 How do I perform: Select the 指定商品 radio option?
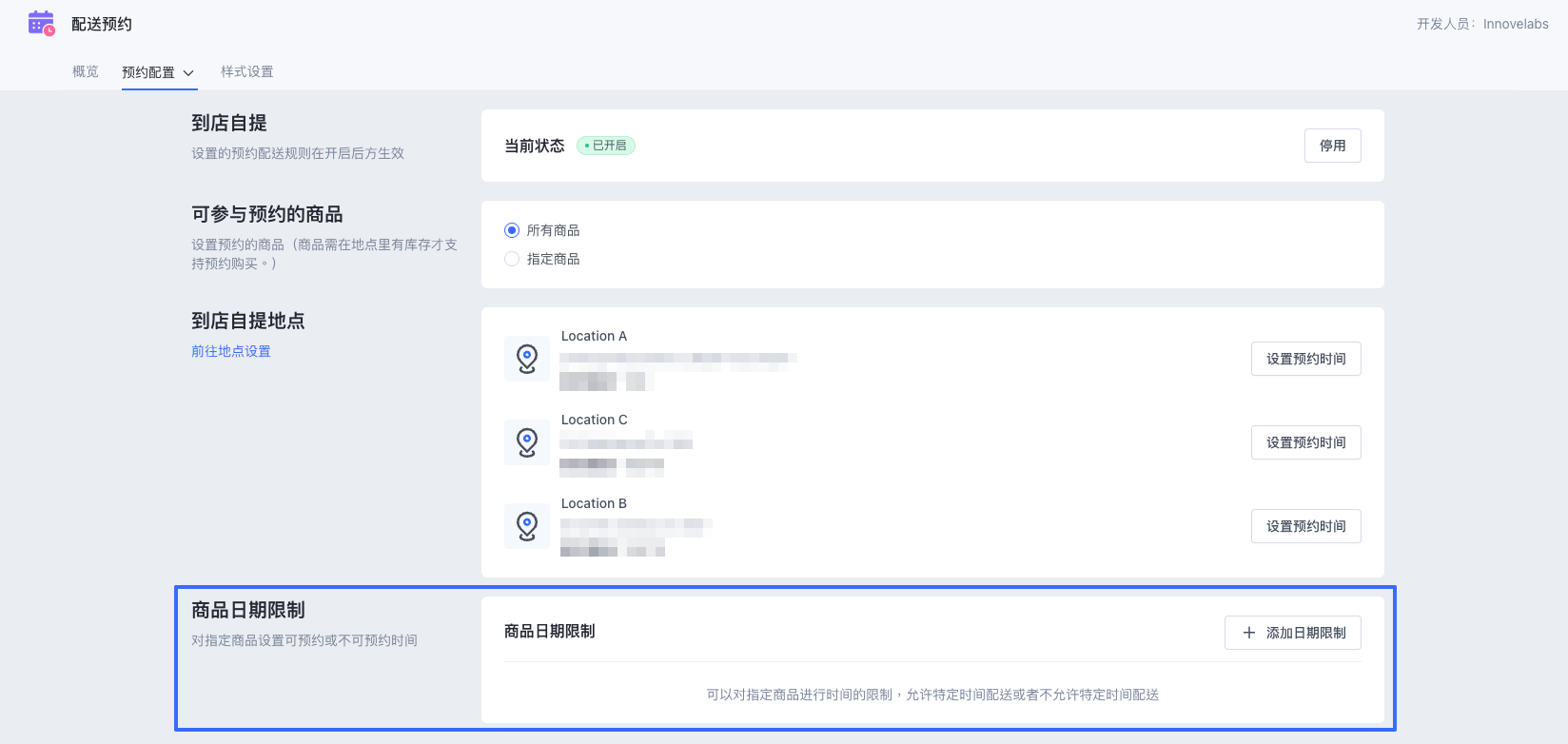point(512,259)
